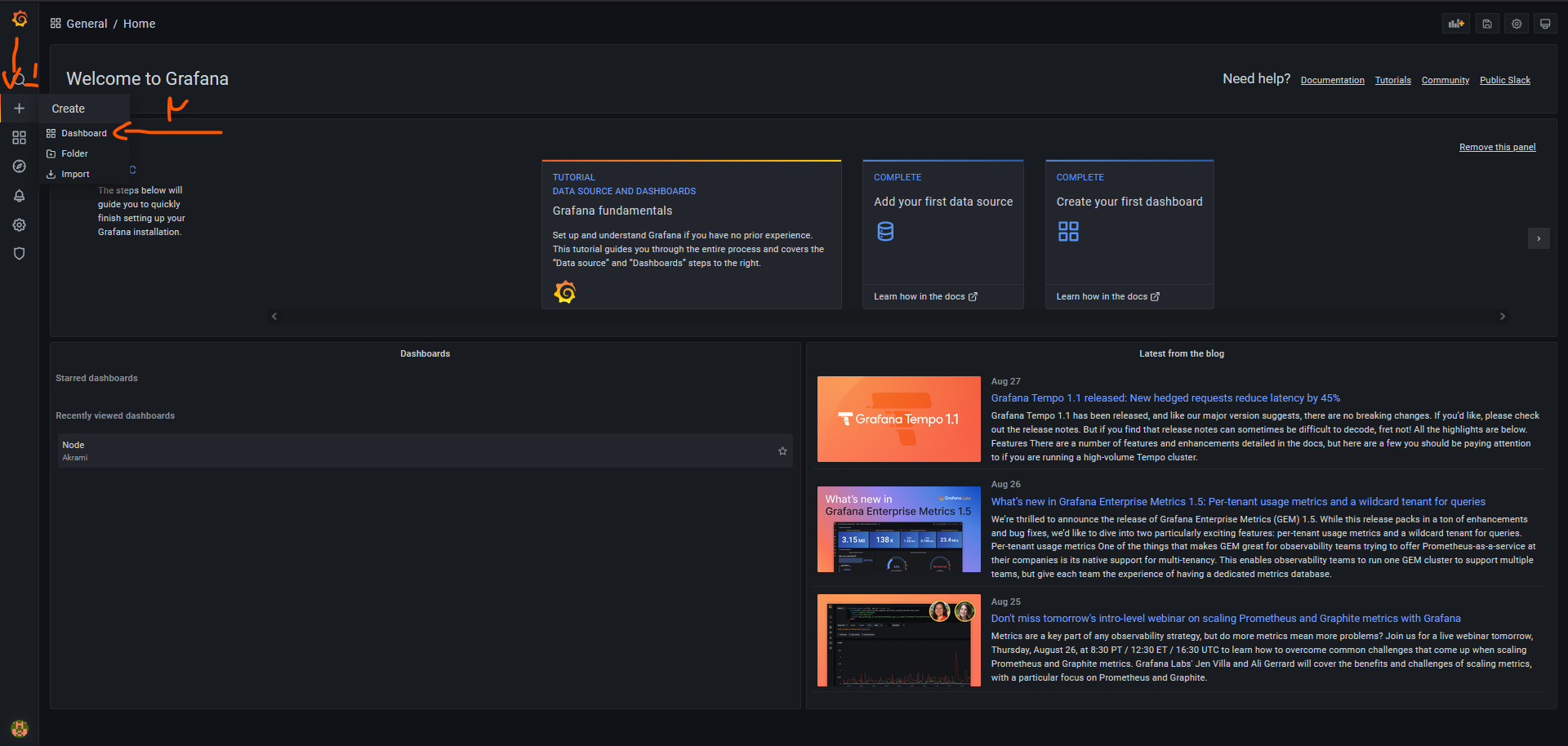
Task: Click external link icon in first dashboard card
Action: (1155, 297)
